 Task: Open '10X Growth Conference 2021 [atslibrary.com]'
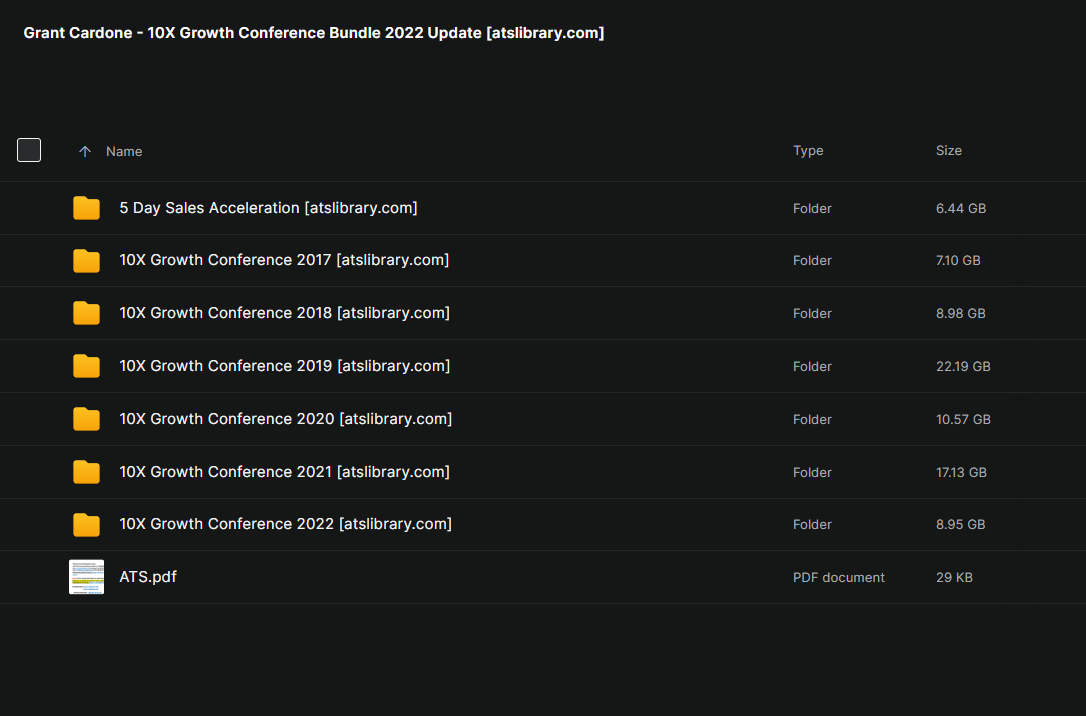(x=284, y=472)
